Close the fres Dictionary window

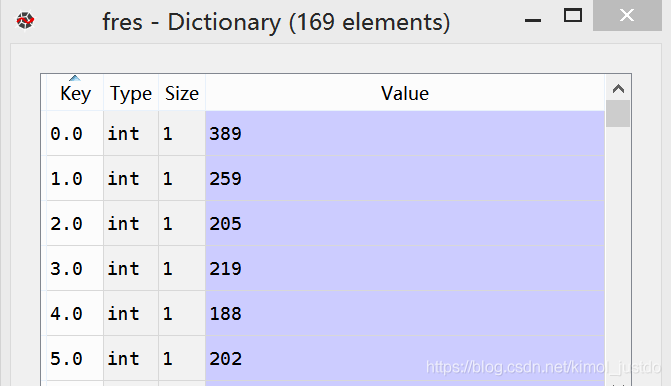(x=627, y=15)
